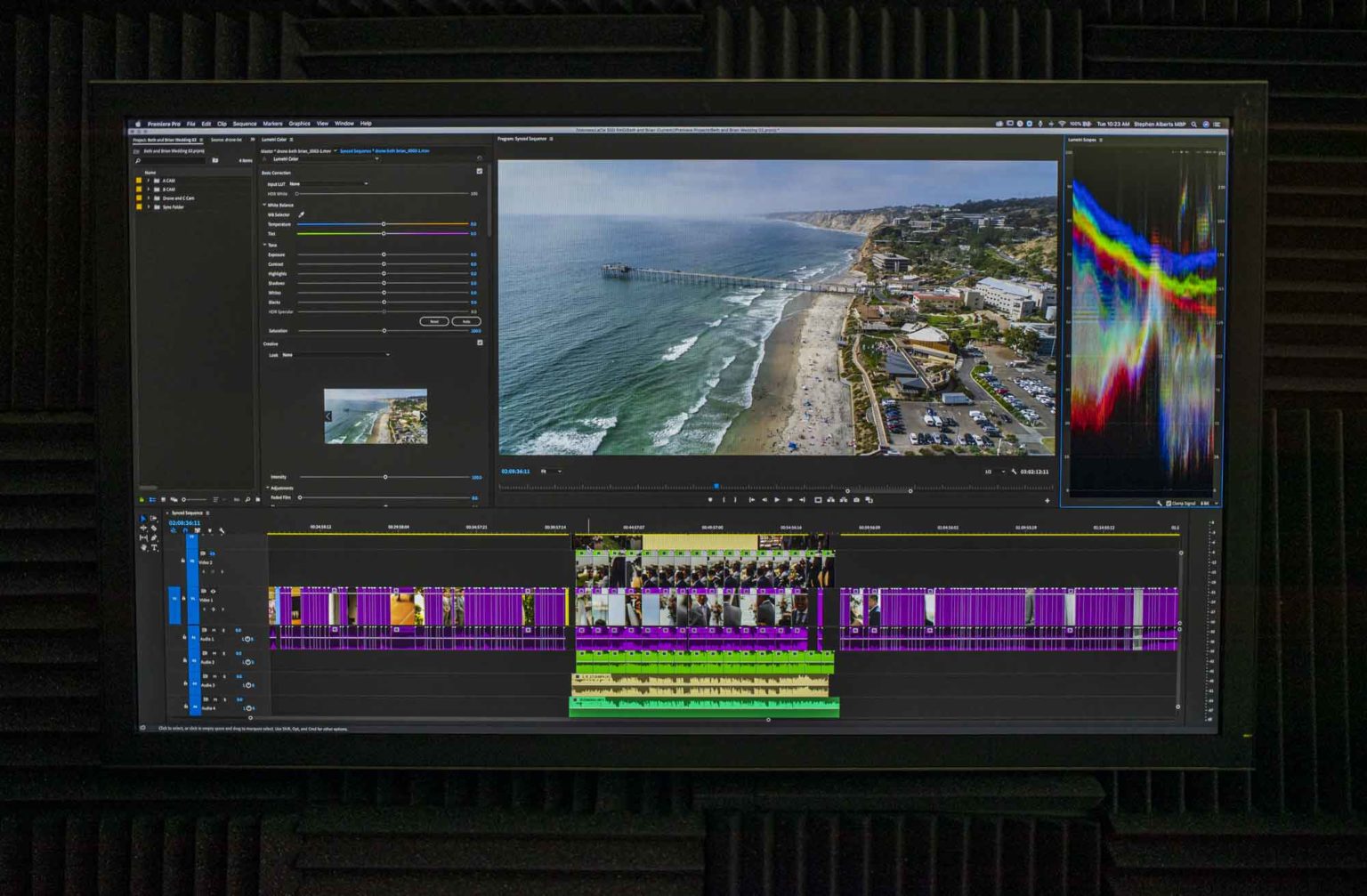
Task: Open the Program monitor button editor plus icon
Action: [x=1047, y=501]
